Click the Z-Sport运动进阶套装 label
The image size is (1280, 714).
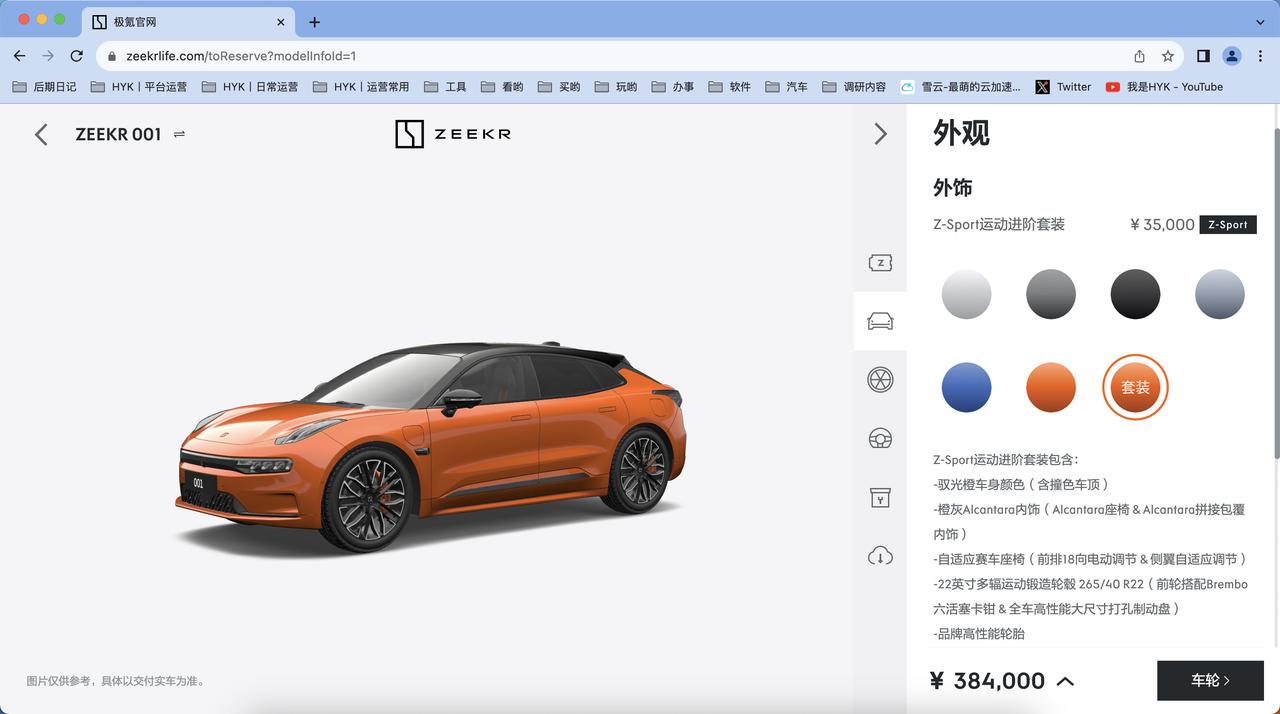[999, 224]
